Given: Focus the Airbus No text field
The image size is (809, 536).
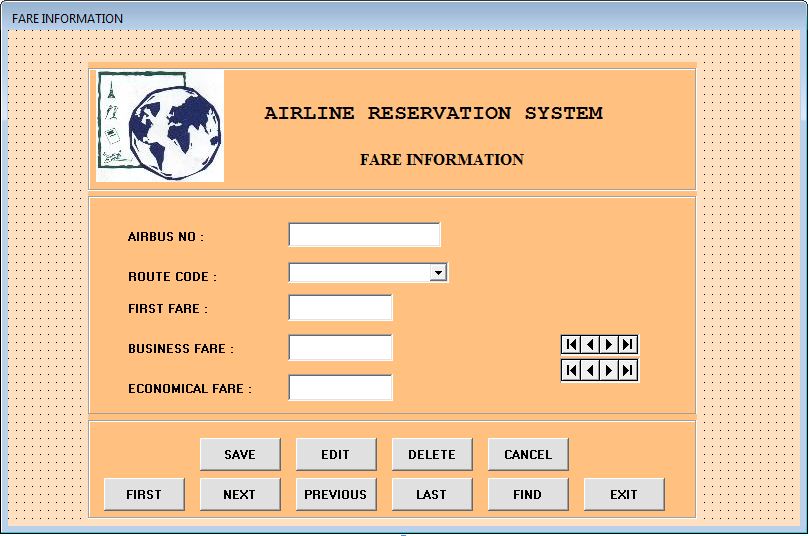Looking at the screenshot, I should pos(364,235).
